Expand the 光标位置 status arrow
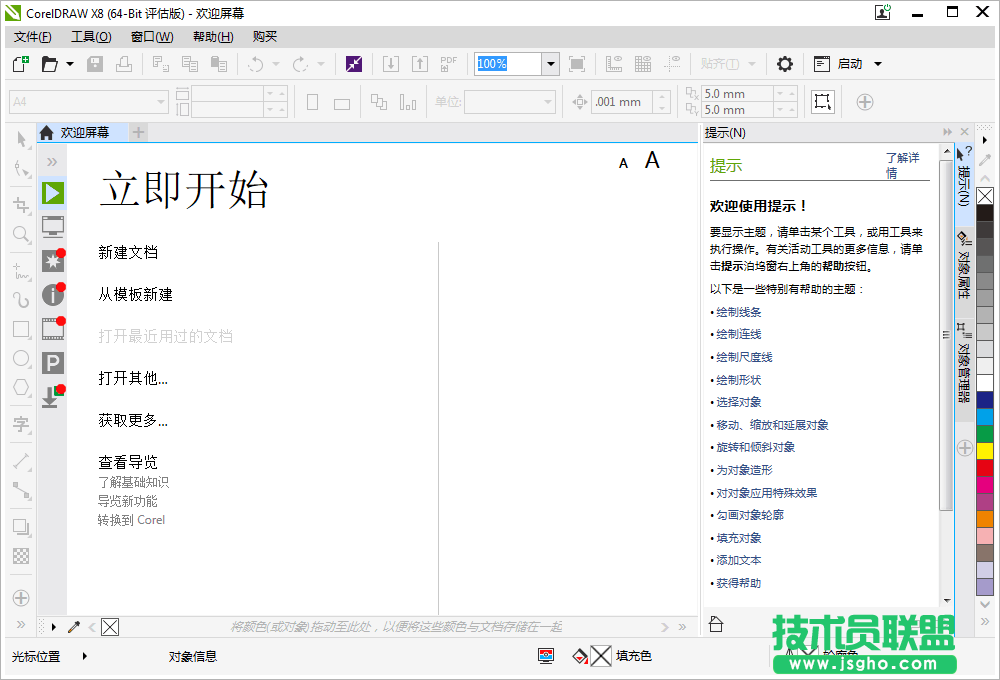The image size is (1000, 680). [x=85, y=656]
